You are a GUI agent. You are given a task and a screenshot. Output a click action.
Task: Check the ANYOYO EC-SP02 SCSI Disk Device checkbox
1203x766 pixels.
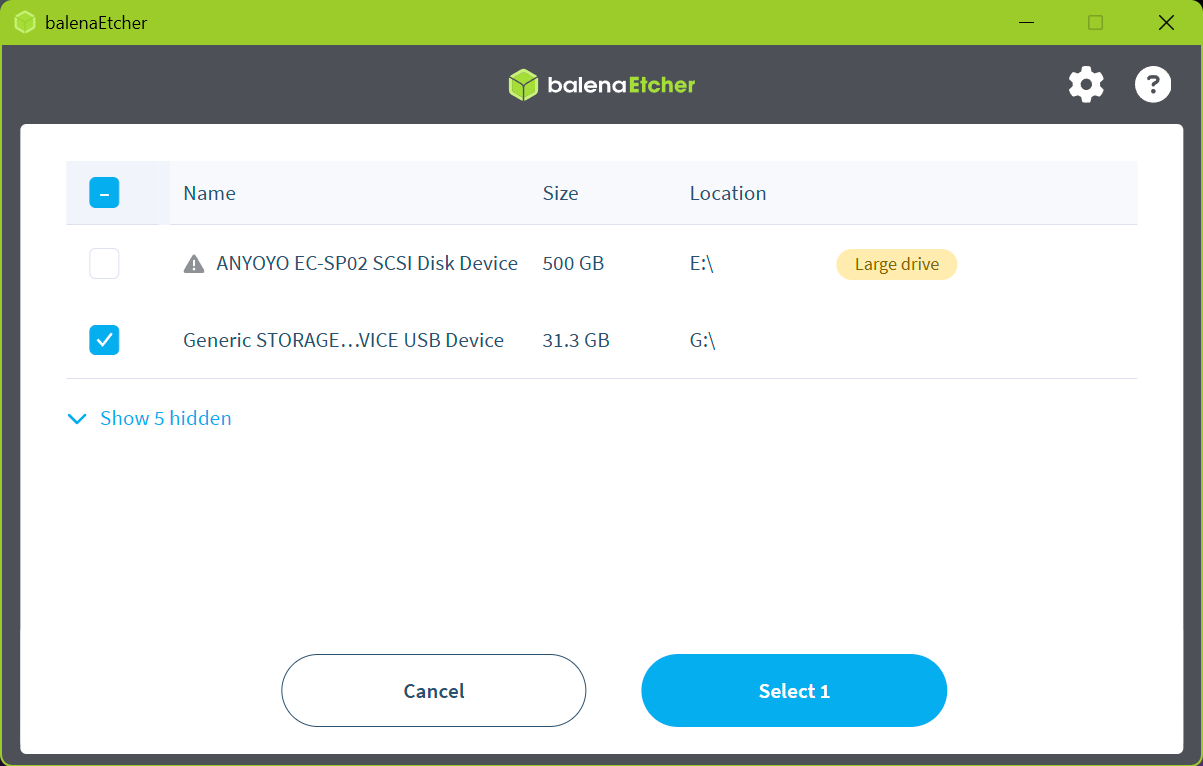tap(104, 264)
